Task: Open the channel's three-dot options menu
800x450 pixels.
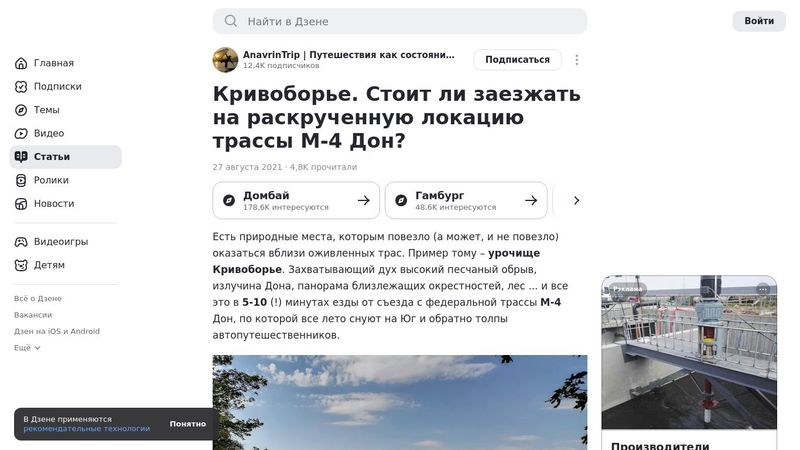Action: (x=577, y=60)
